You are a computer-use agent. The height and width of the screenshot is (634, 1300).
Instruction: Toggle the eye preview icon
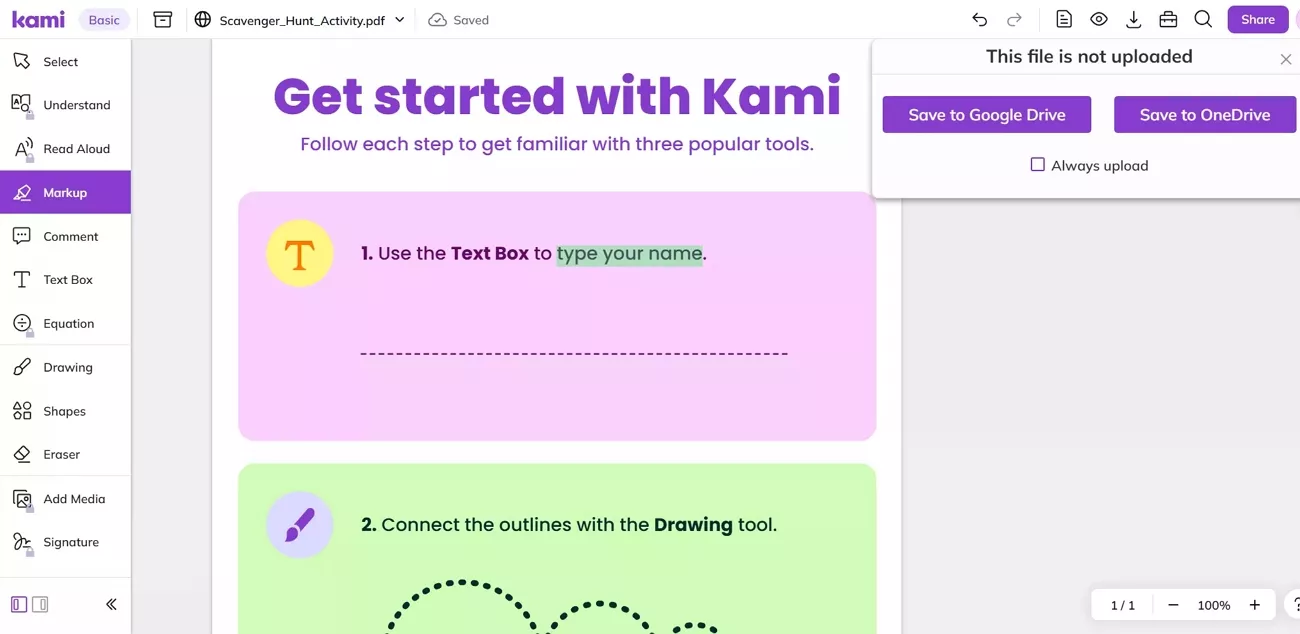[x=1099, y=20]
